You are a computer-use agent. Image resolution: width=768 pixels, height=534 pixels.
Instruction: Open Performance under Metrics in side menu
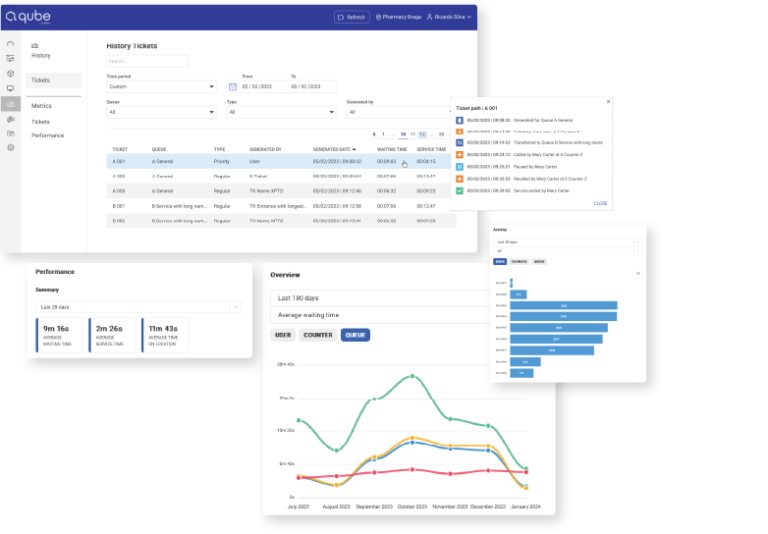tap(47, 135)
